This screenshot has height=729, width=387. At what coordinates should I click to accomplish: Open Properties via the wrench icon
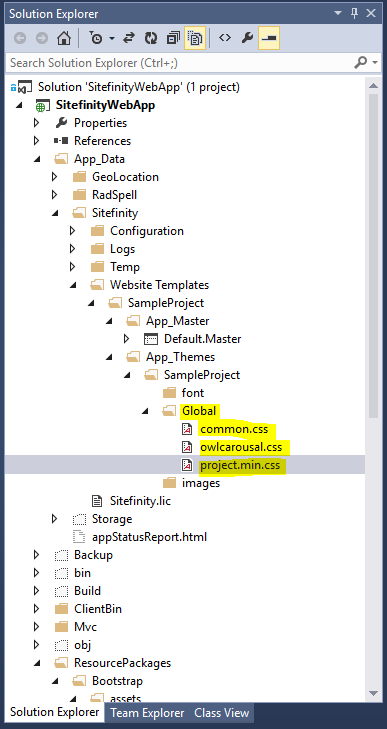tap(247, 39)
